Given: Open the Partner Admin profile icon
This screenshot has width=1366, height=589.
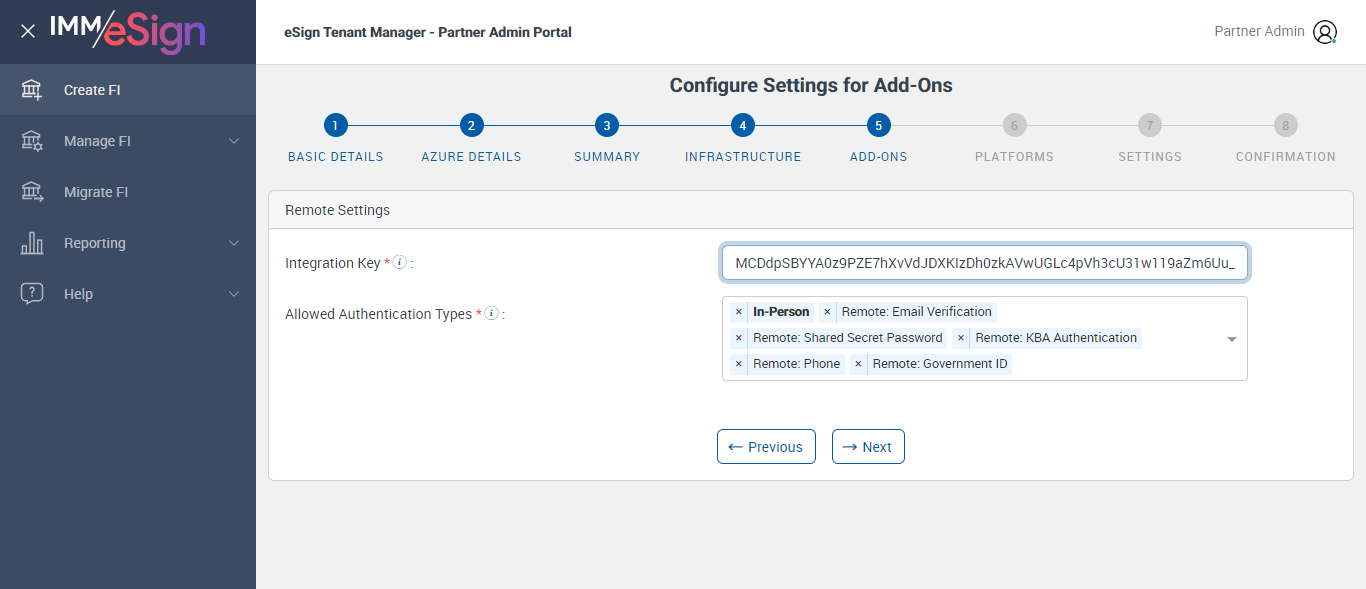Looking at the screenshot, I should [x=1325, y=32].
